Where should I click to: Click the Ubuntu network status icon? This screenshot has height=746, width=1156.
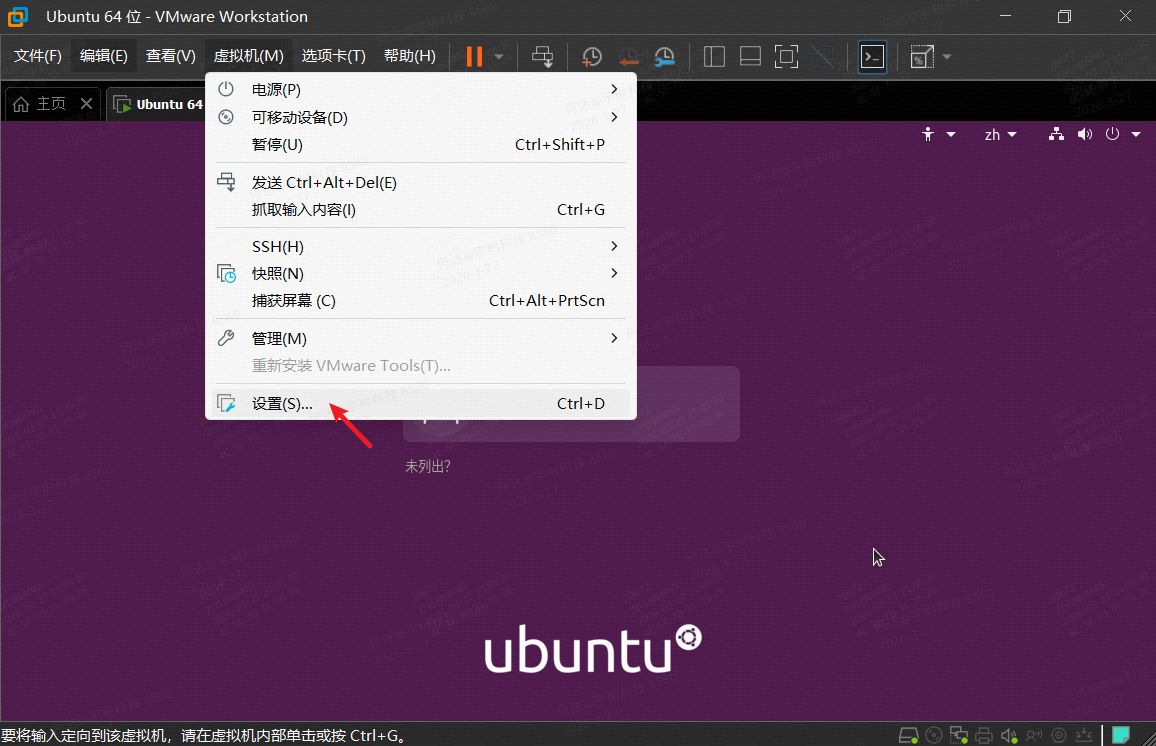(1056, 134)
